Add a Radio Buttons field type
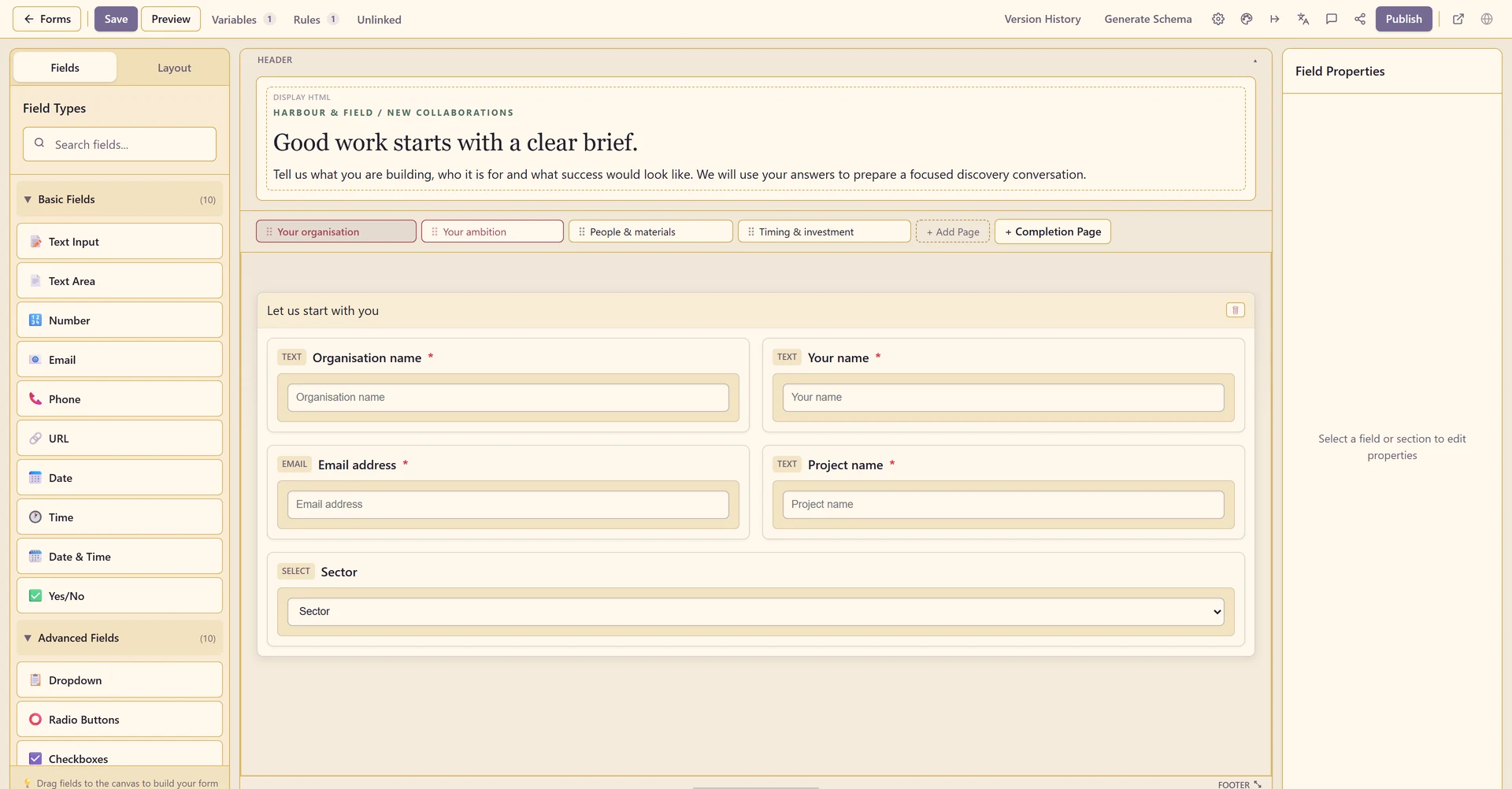Image resolution: width=1512 pixels, height=789 pixels. pos(120,719)
